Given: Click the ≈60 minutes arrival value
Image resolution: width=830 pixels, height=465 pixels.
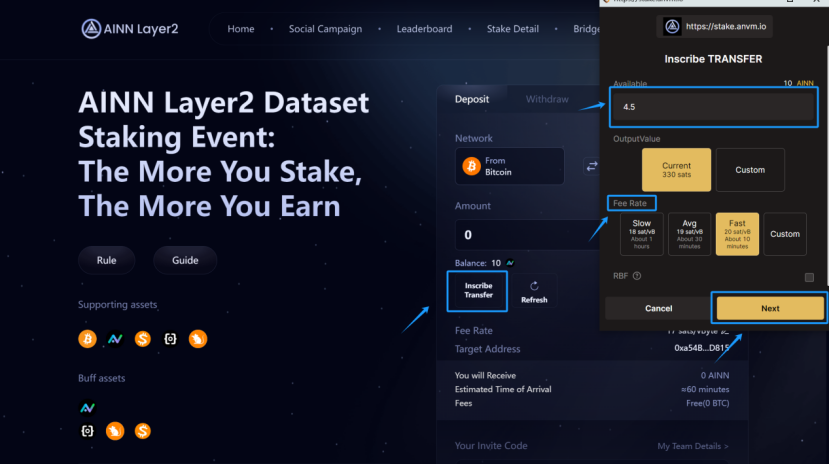Looking at the screenshot, I should click(705, 389).
